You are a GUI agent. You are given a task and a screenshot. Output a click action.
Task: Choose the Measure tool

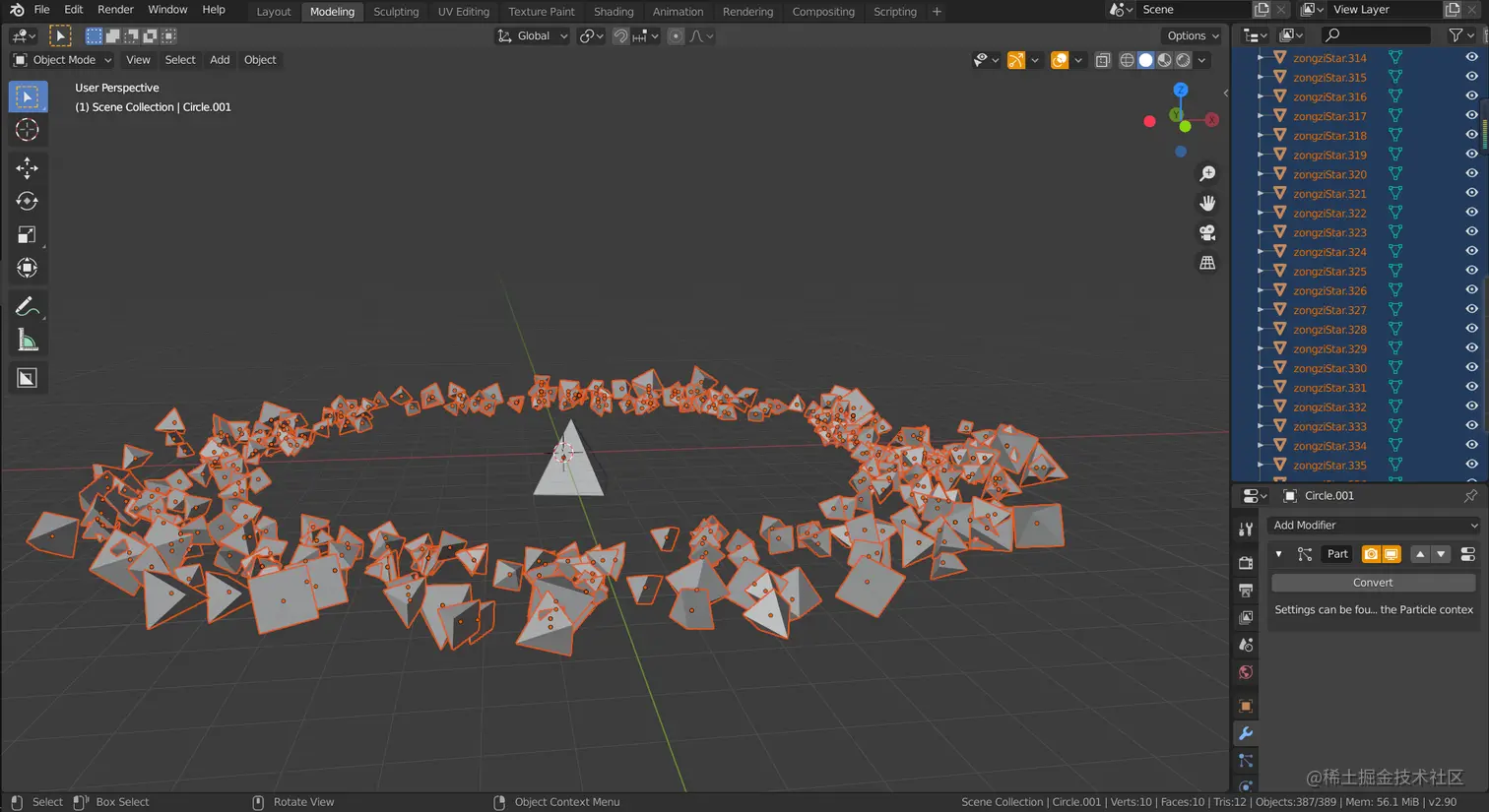coord(28,341)
